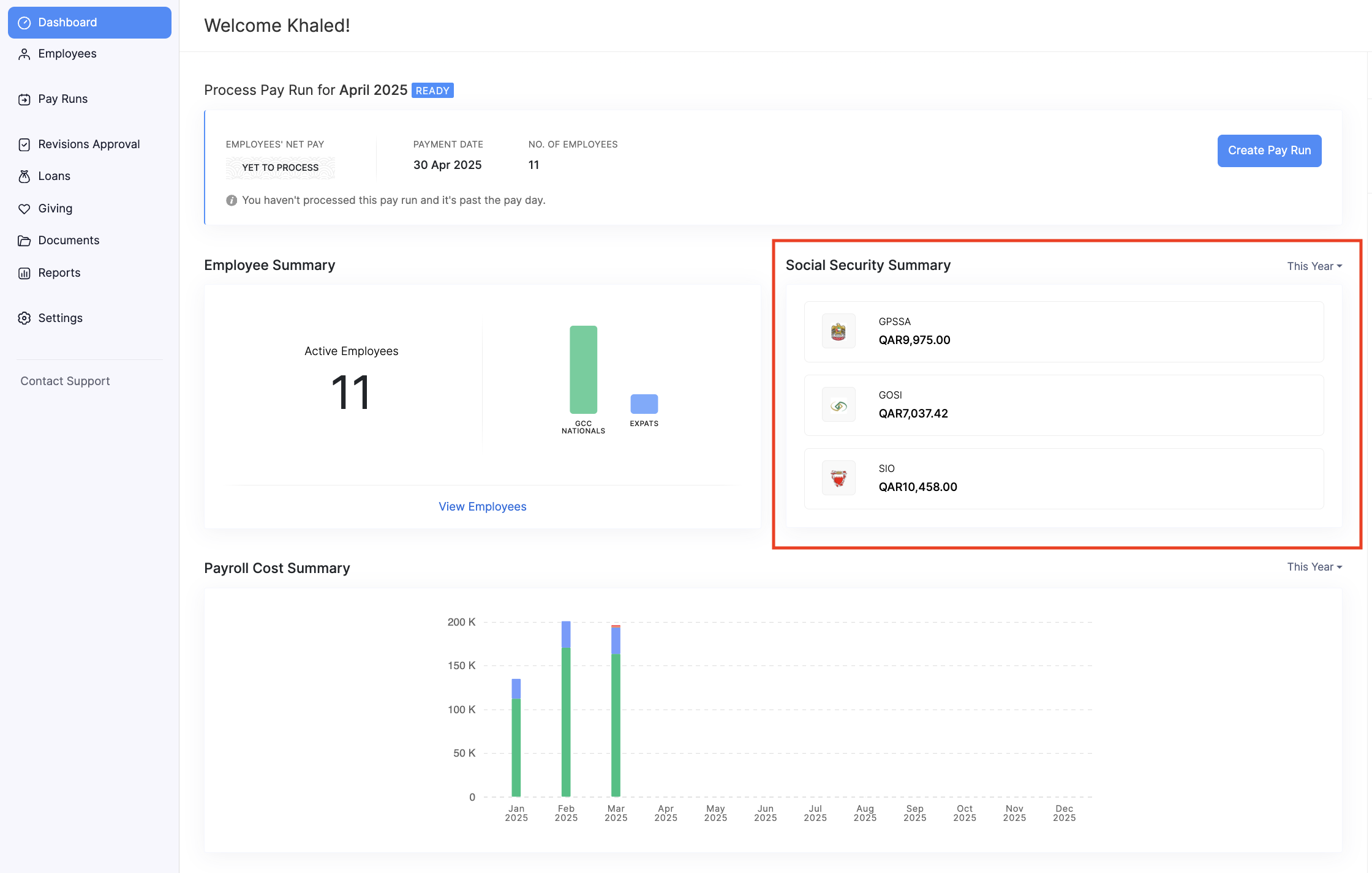Click the green GCC Nationals bar
Screen dimensions: 1372x873
coord(583,370)
